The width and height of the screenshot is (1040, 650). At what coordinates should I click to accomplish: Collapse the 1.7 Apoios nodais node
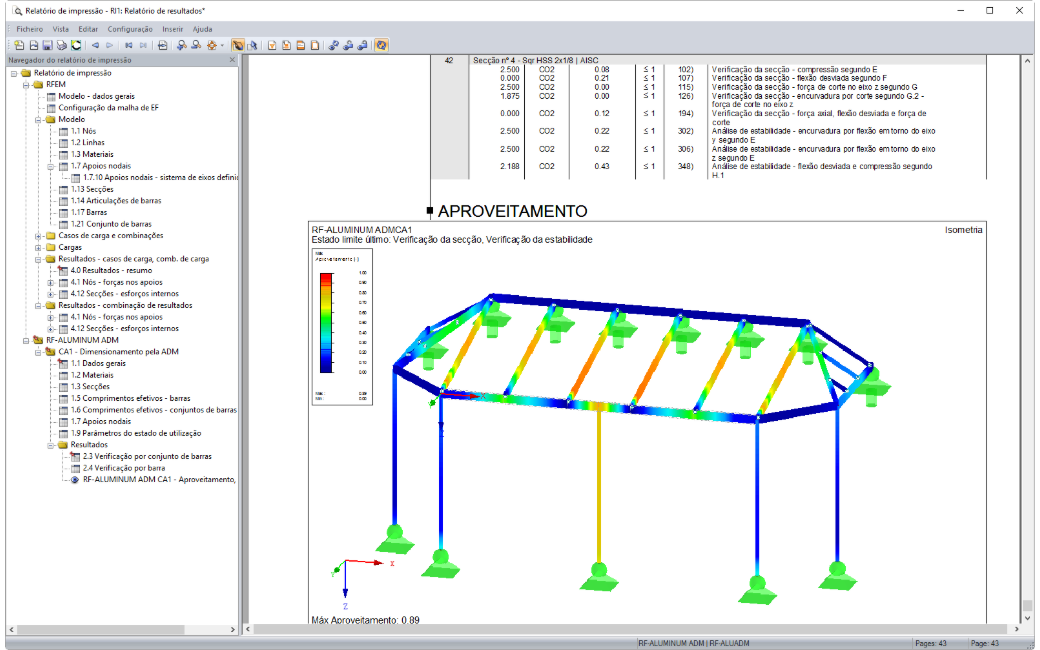pyautogui.click(x=50, y=166)
